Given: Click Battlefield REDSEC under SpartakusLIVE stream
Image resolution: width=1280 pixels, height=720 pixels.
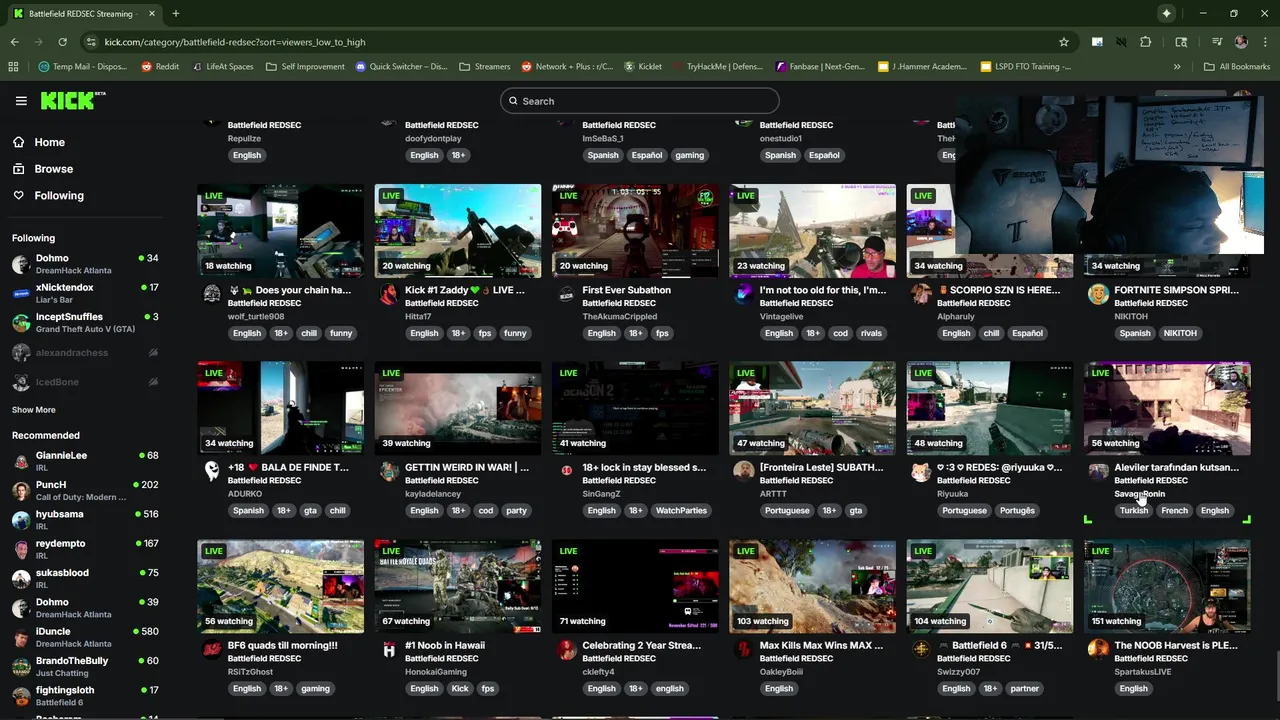Looking at the screenshot, I should pyautogui.click(x=1151, y=658).
